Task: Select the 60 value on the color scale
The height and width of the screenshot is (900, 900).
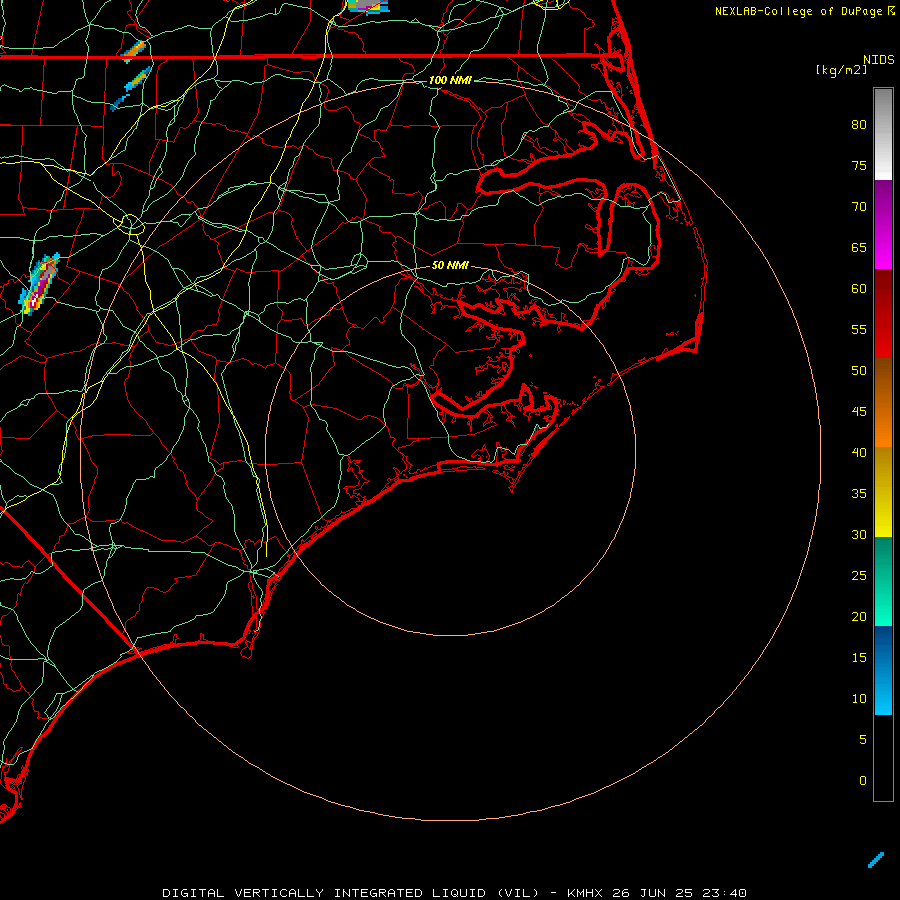Action: pyautogui.click(x=859, y=289)
